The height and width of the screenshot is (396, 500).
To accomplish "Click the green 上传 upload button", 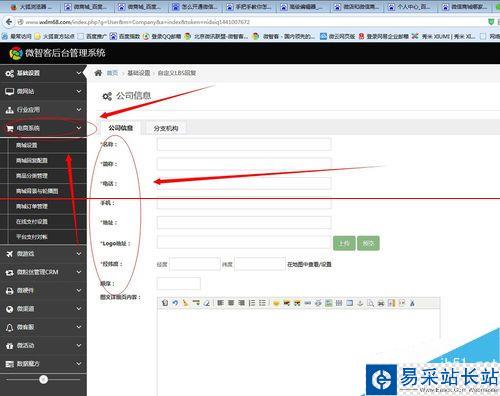I will (x=344, y=243).
